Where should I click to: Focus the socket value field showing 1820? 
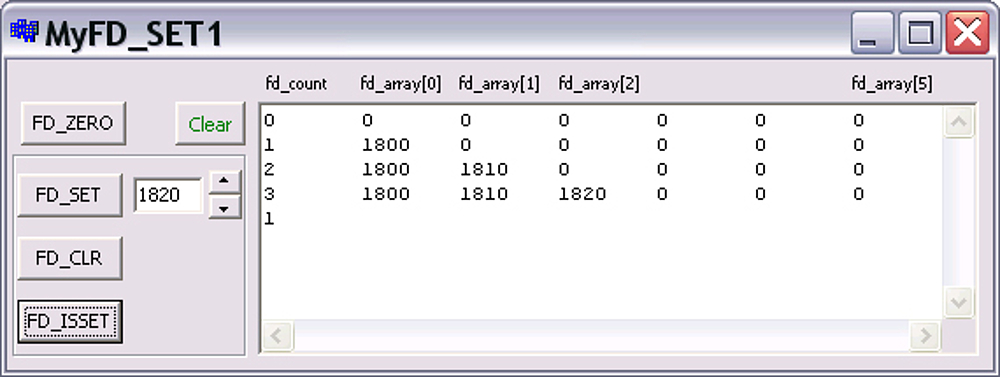(168, 195)
